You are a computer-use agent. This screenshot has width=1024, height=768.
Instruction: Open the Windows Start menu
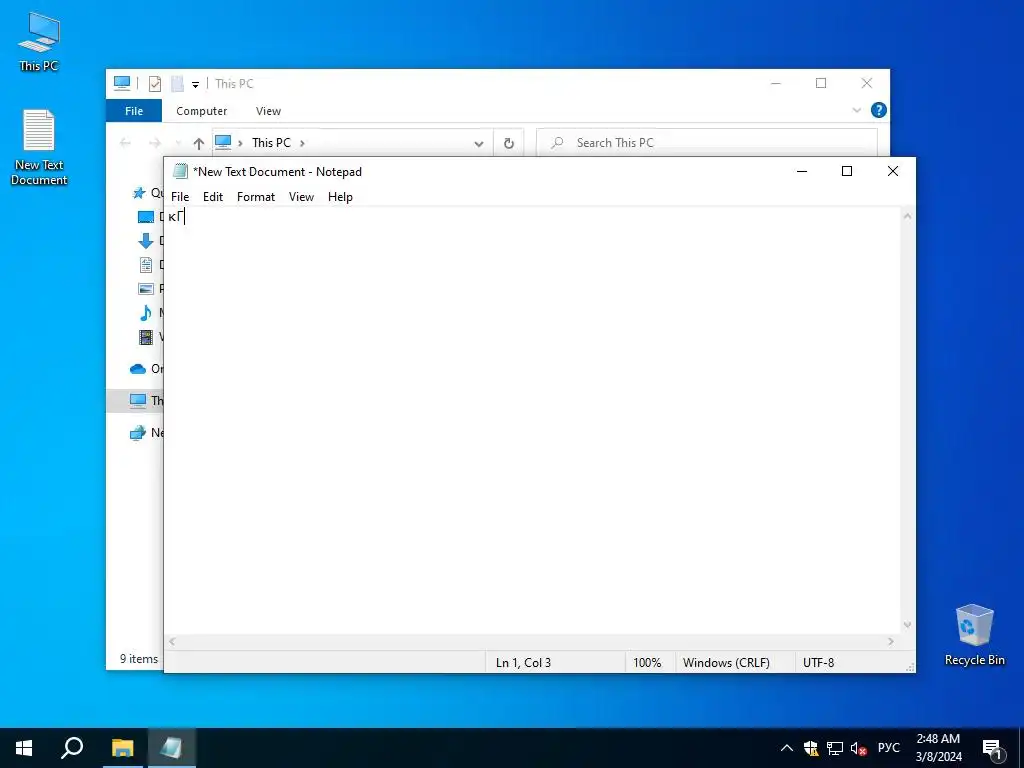pos(24,748)
